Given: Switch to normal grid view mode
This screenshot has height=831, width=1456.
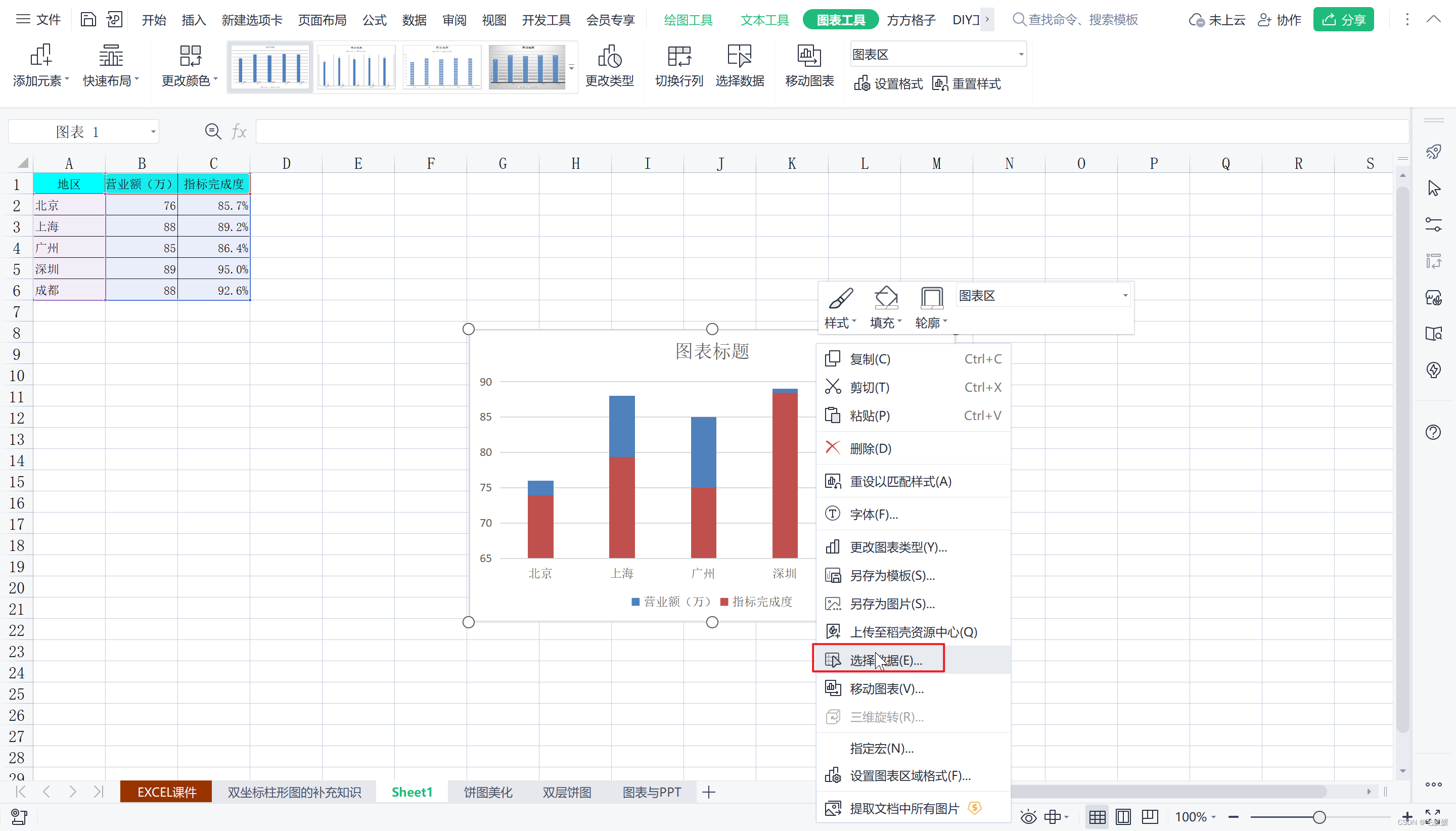Looking at the screenshot, I should (x=1097, y=817).
